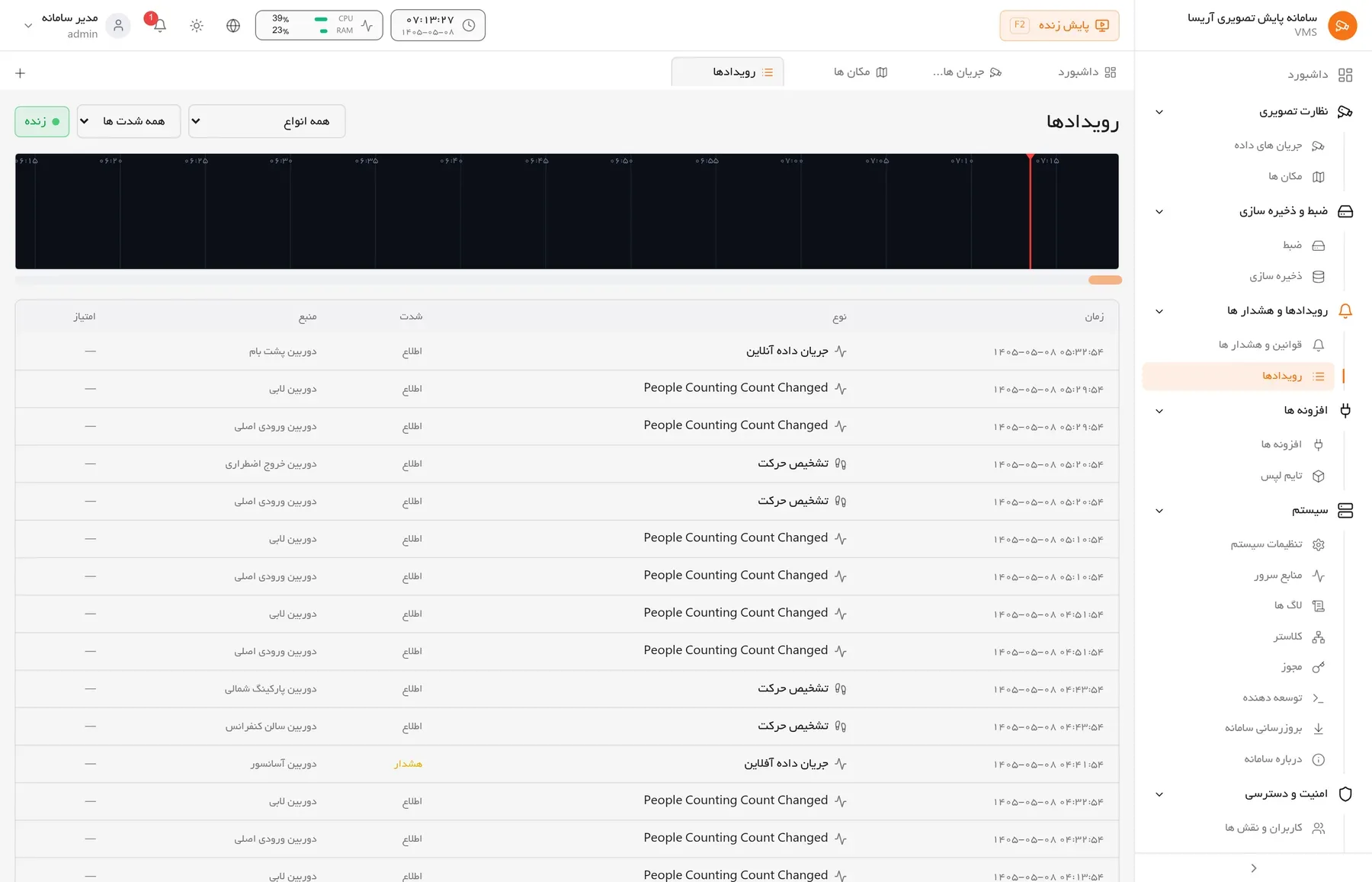Collapse the ضبط و ذخیره سازی section

1159,212
